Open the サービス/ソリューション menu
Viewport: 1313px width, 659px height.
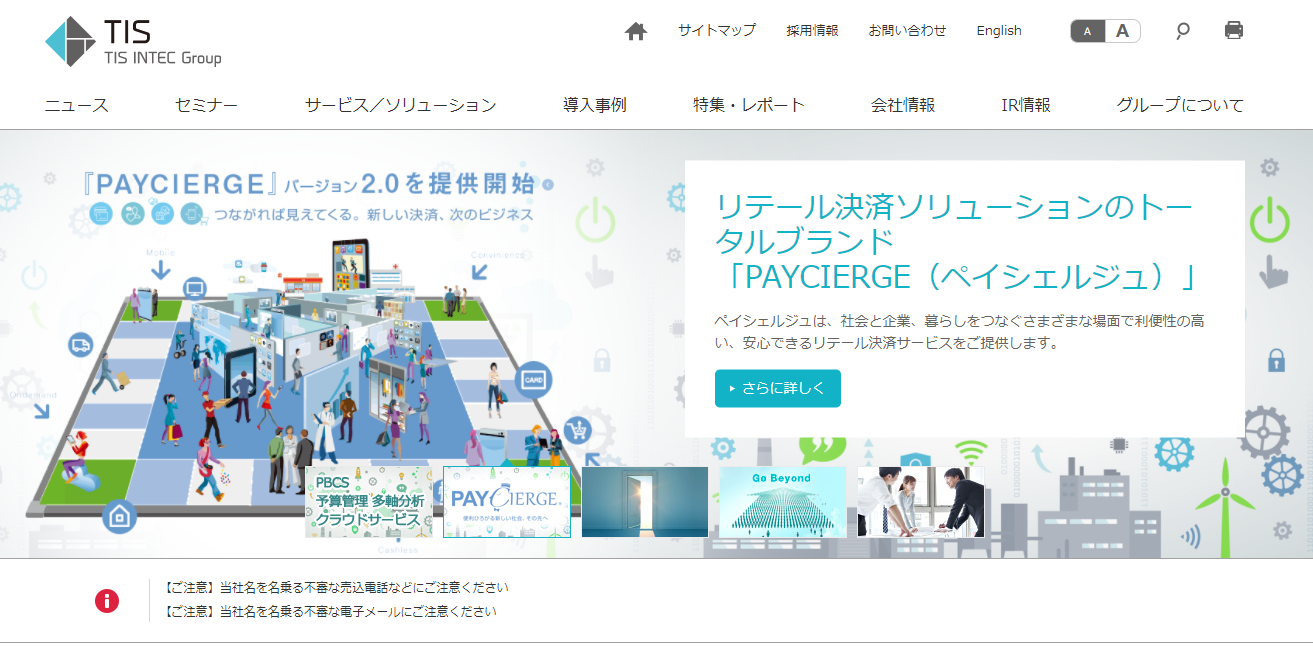click(400, 105)
